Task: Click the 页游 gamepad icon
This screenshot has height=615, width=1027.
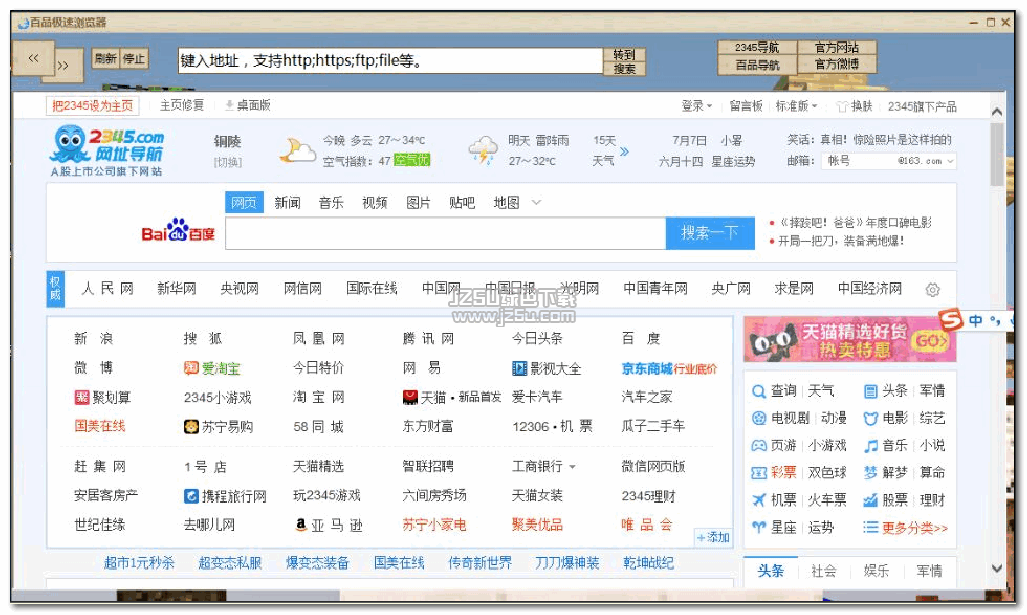Action: (758, 446)
